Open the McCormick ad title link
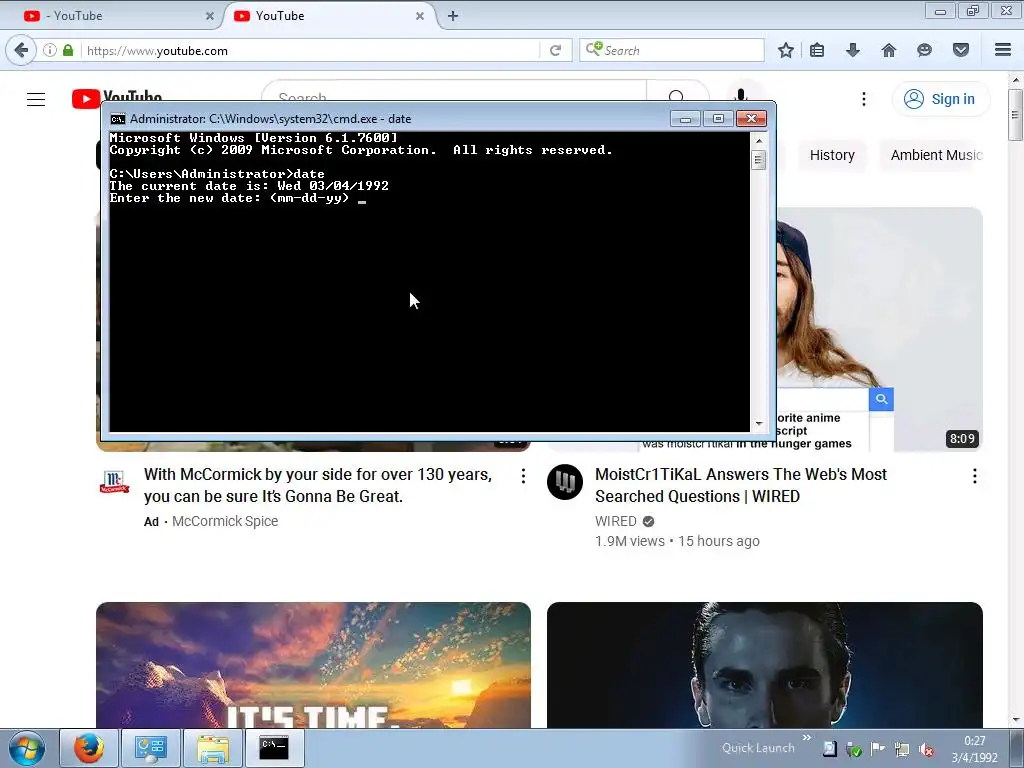1024x768 pixels. point(317,485)
